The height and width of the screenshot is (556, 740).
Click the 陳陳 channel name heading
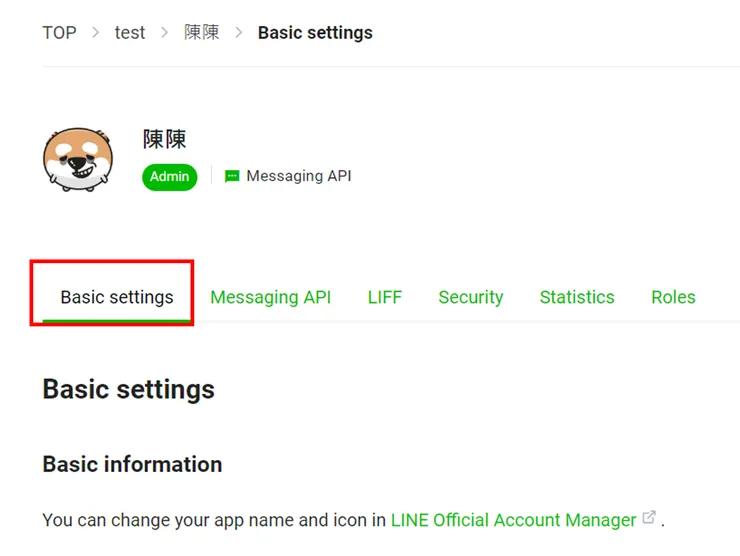pyautogui.click(x=165, y=139)
